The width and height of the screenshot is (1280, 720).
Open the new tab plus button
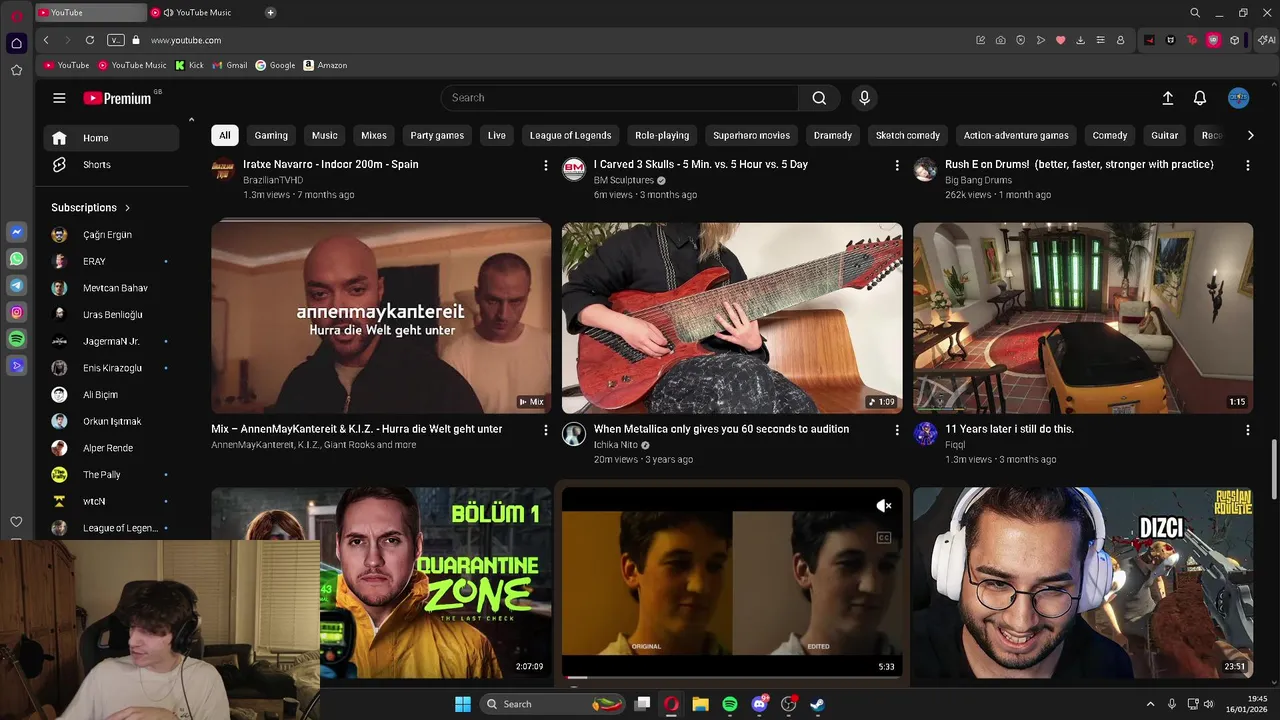tap(271, 13)
